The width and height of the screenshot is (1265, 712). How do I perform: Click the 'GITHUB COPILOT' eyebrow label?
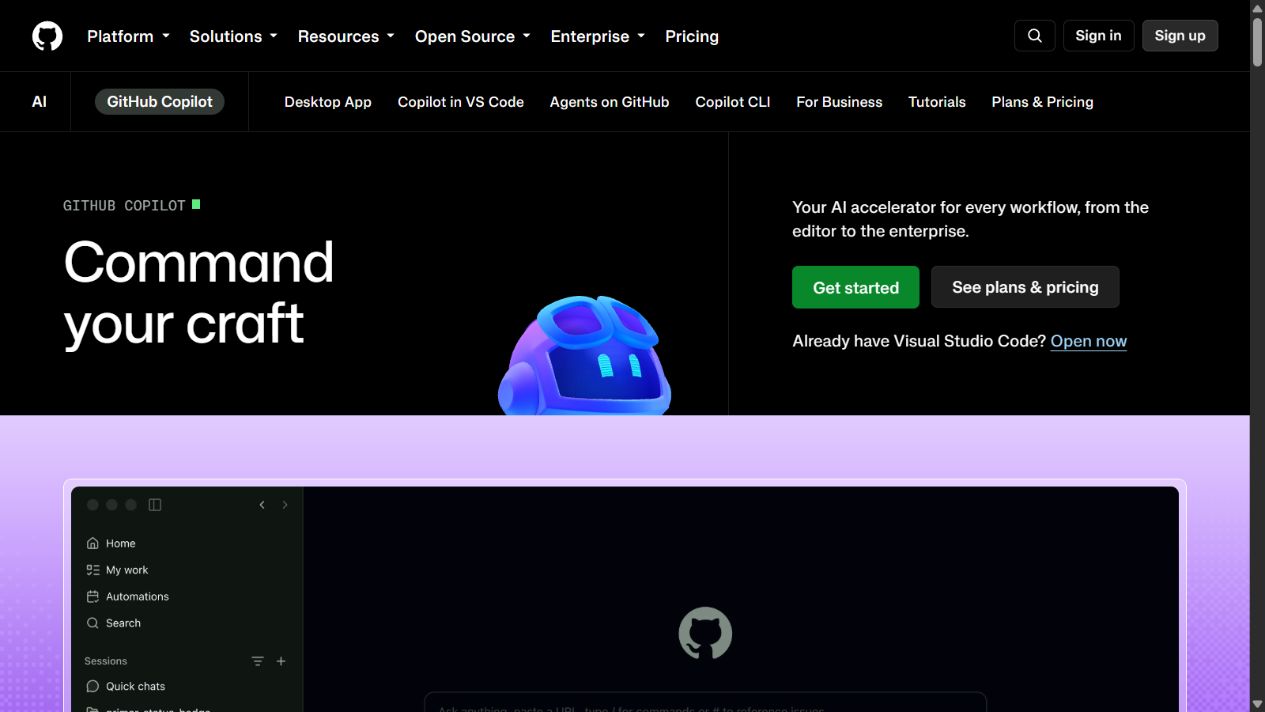(x=124, y=205)
